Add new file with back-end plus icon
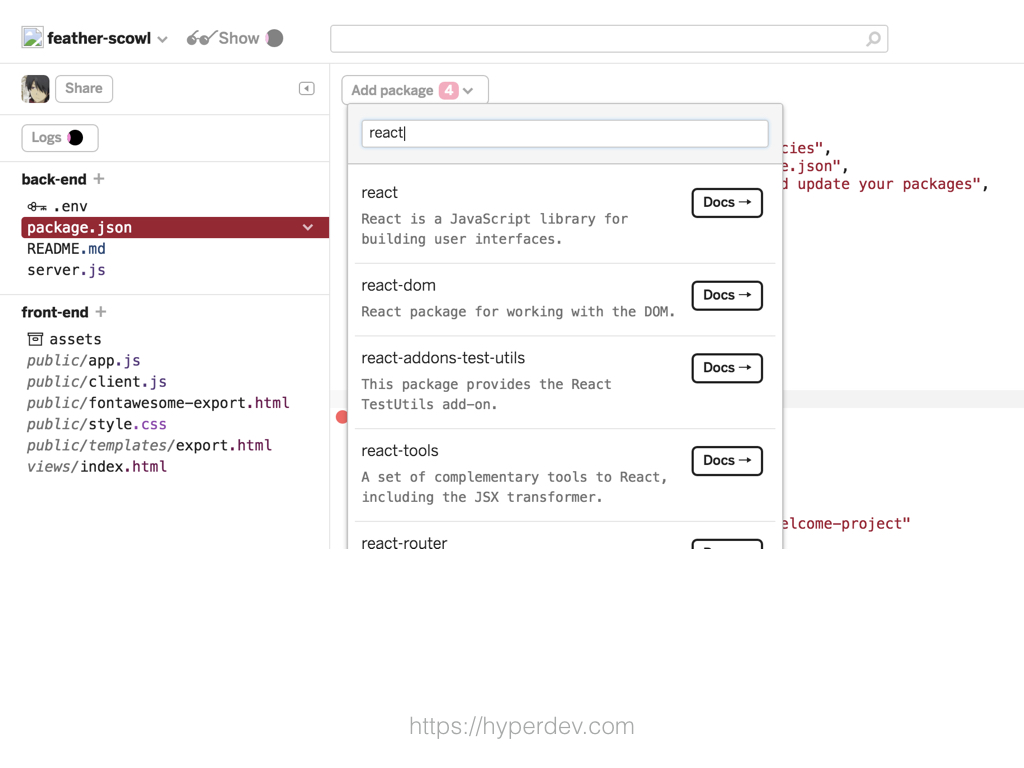The image size is (1024, 768). pos(99,178)
